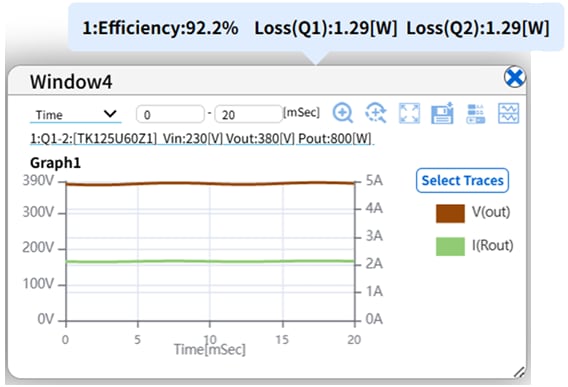Click the I(Rout) legend label
This screenshot has height=387, width=568.
(493, 245)
